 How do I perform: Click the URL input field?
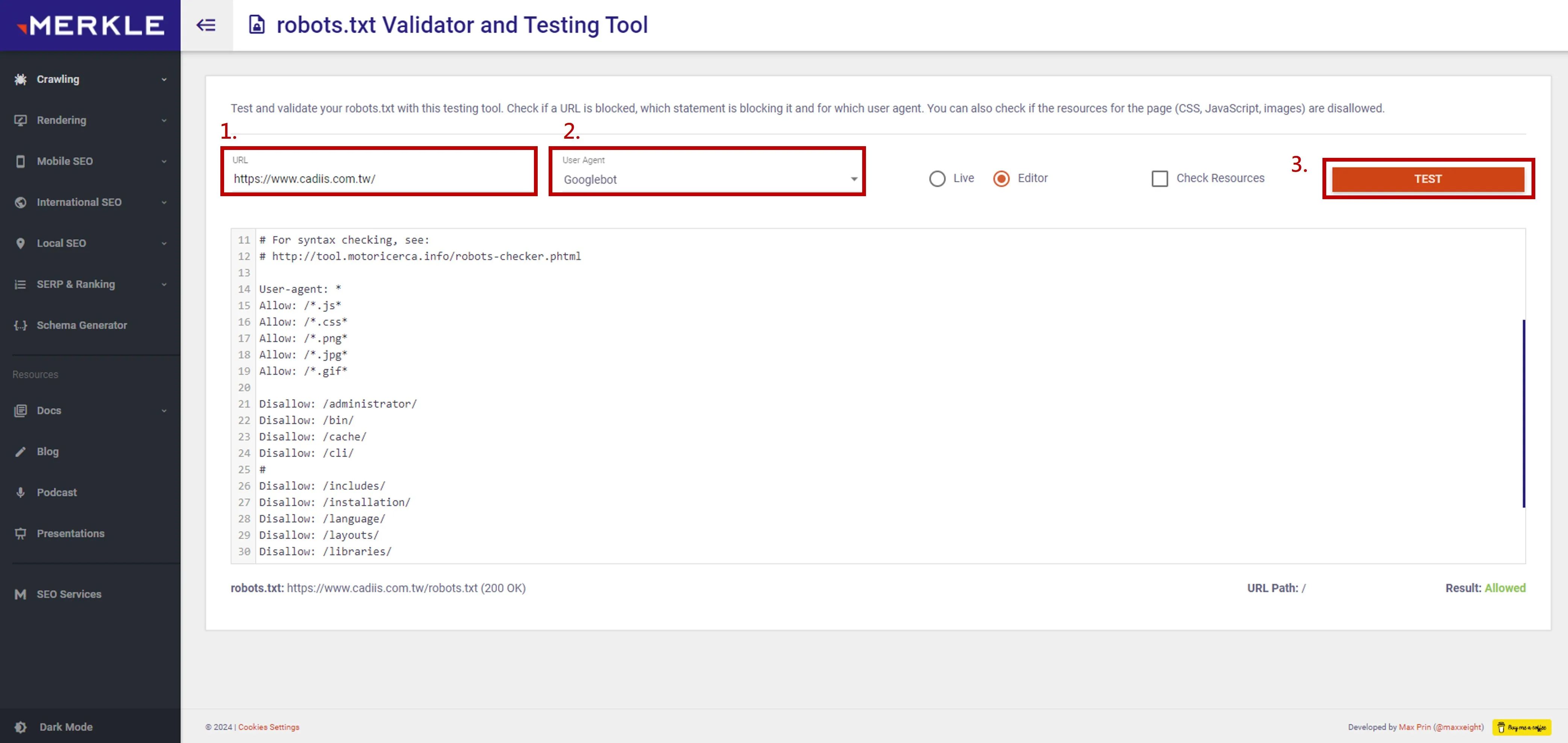point(379,178)
